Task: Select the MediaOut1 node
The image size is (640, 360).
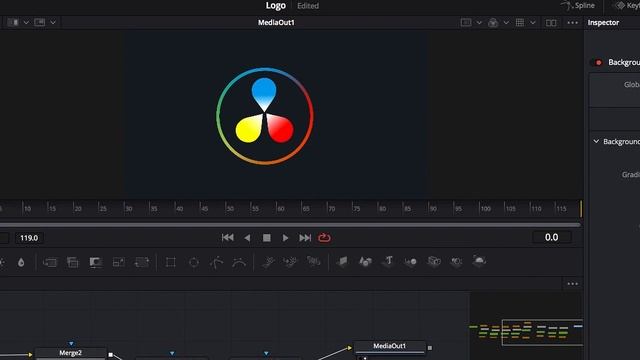Action: [x=390, y=346]
